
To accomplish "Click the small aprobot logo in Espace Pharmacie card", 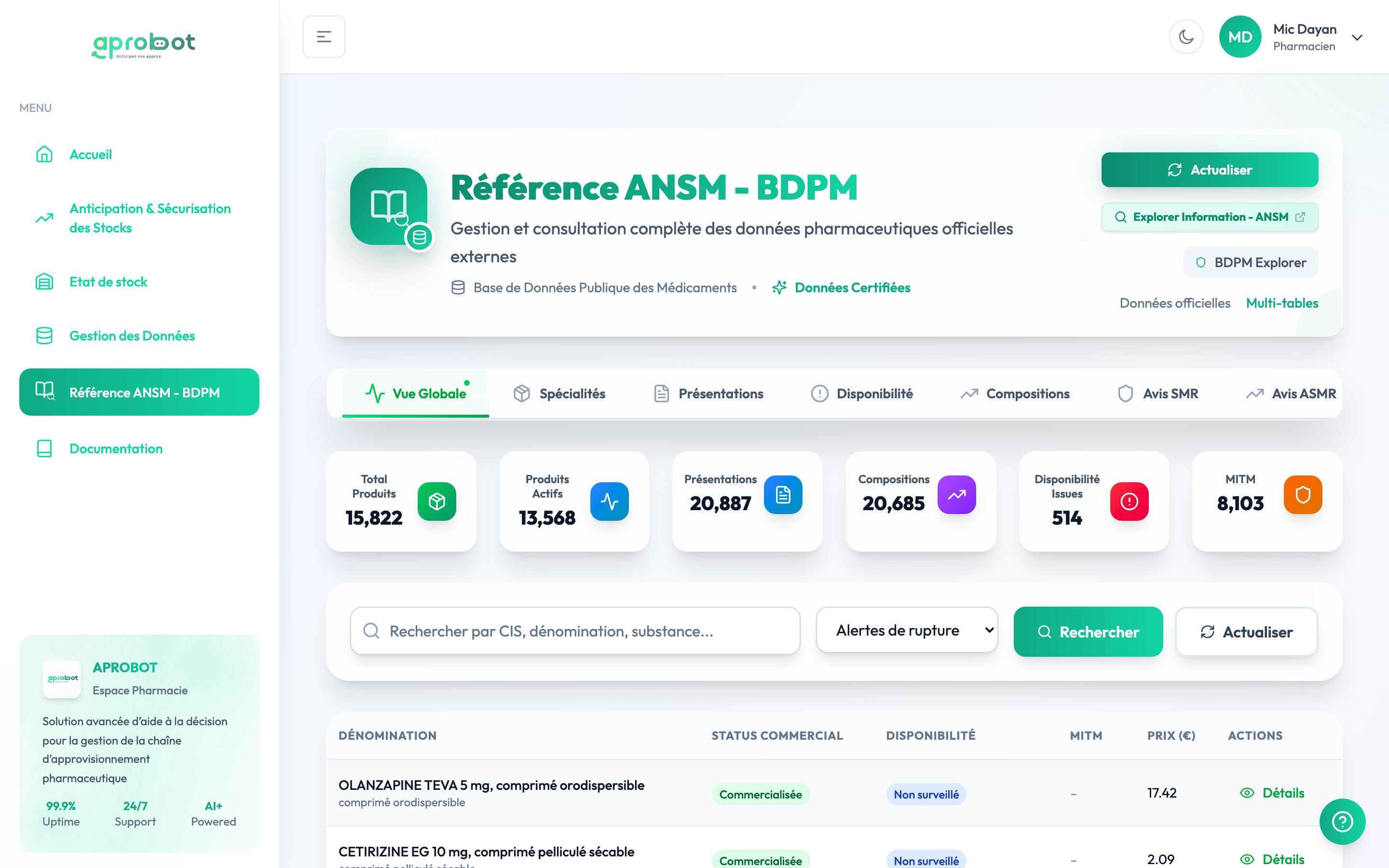I will coord(62,678).
